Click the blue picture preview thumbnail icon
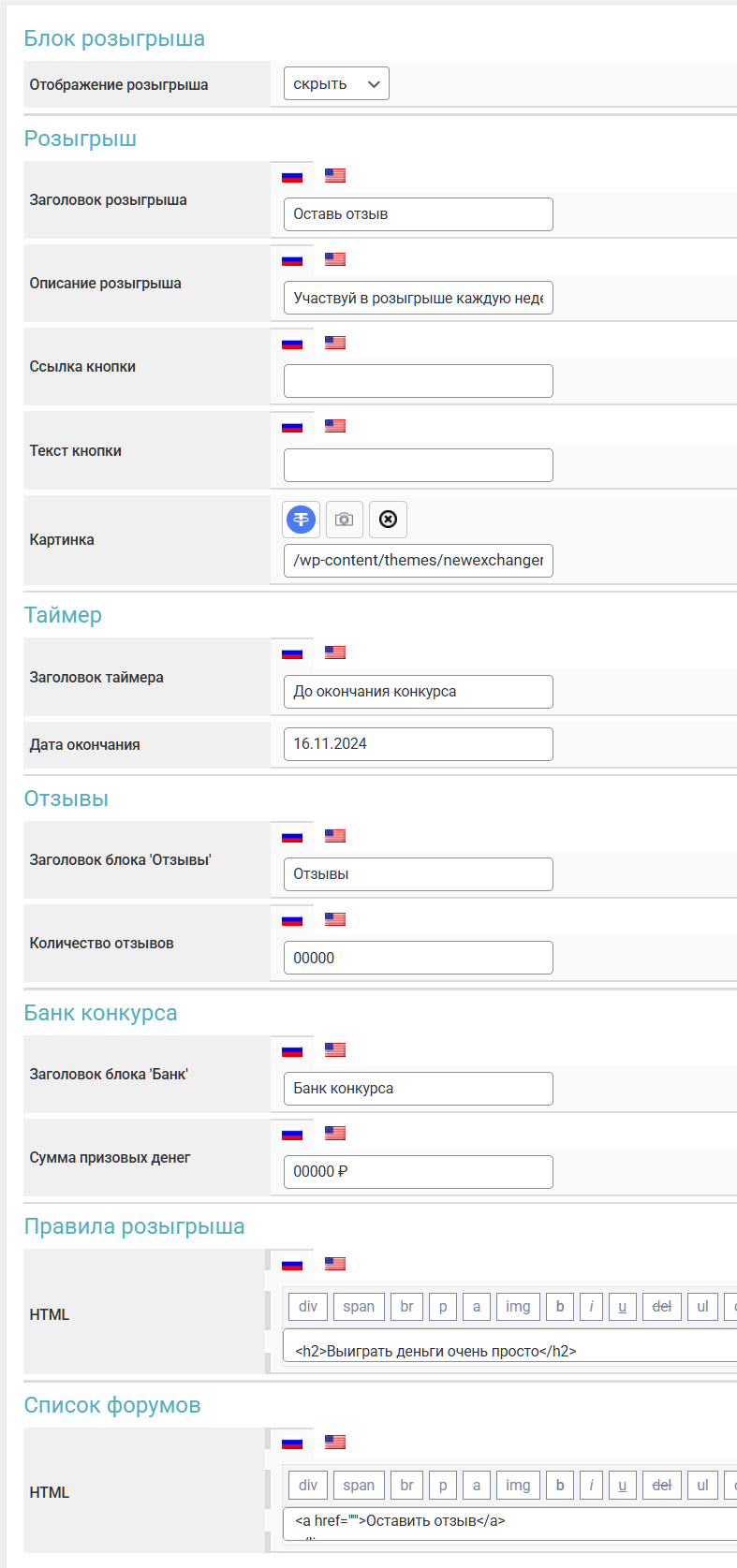The image size is (737, 1568). pos(301,520)
